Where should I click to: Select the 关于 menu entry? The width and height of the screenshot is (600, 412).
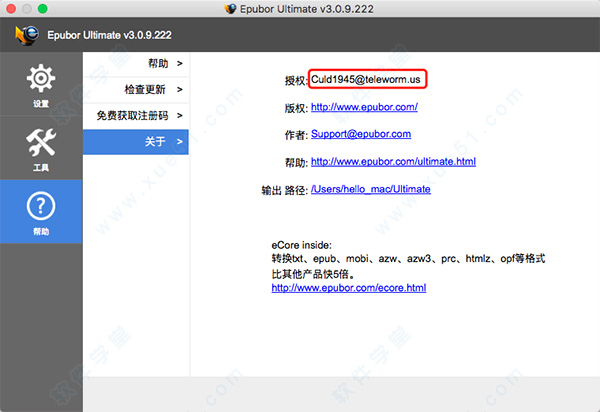click(135, 142)
